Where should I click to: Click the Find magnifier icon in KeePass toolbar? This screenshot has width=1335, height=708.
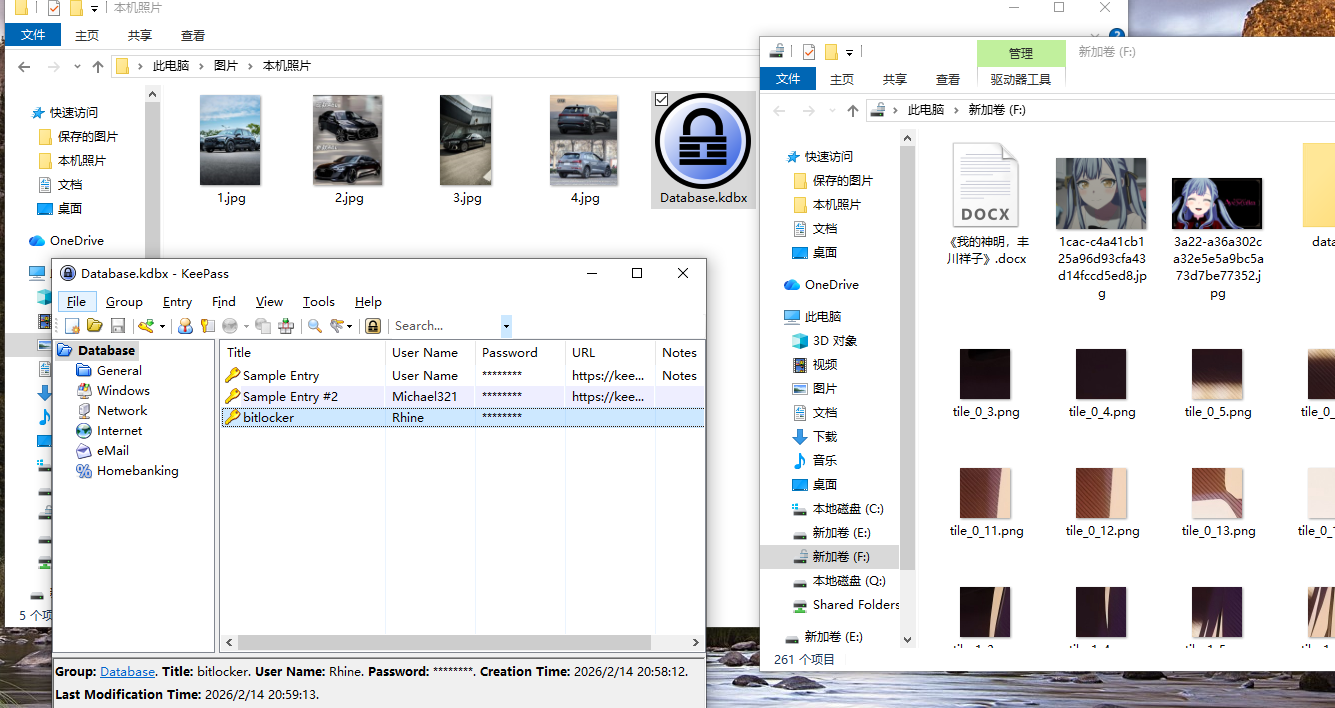pos(315,326)
